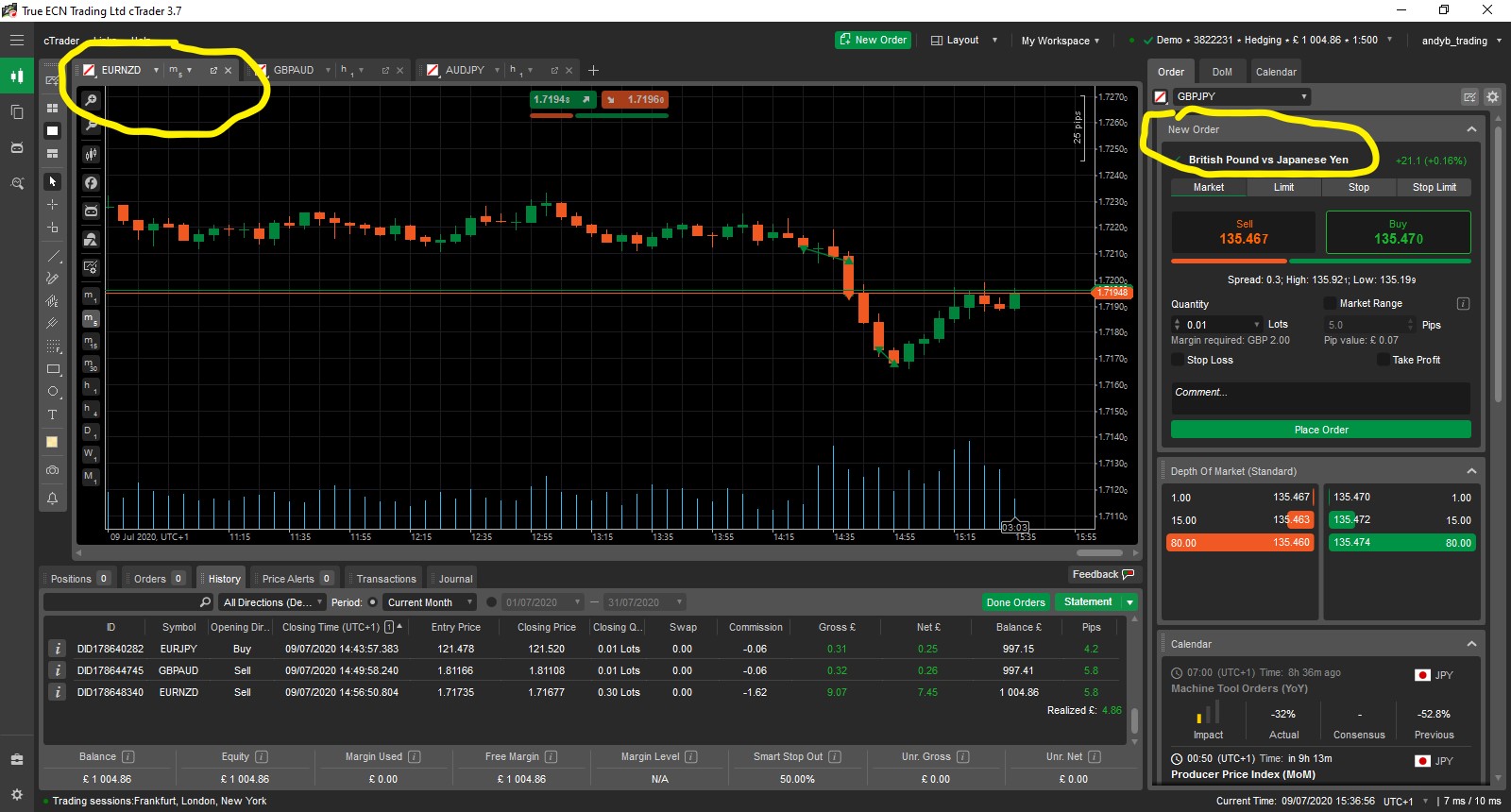Screen dimensions: 1511x812
Task: Select the crosshair tool
Action: [53, 204]
